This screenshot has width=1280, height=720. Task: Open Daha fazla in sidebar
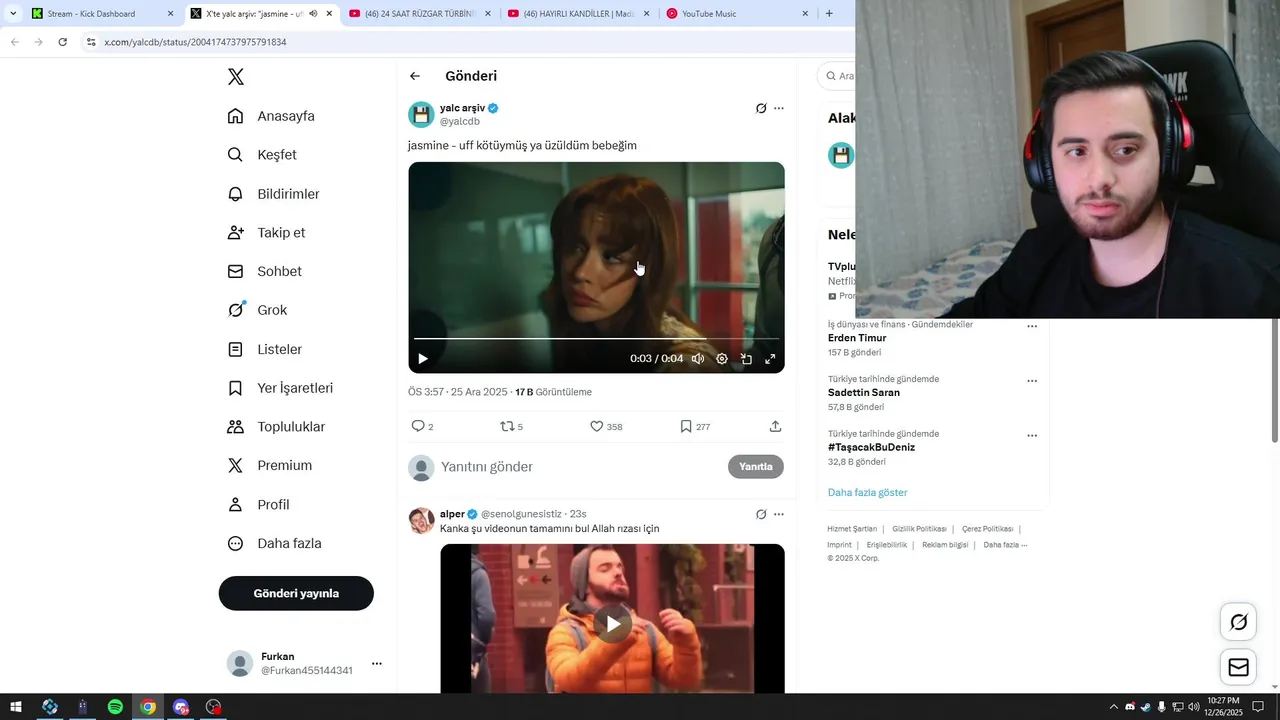[274, 544]
